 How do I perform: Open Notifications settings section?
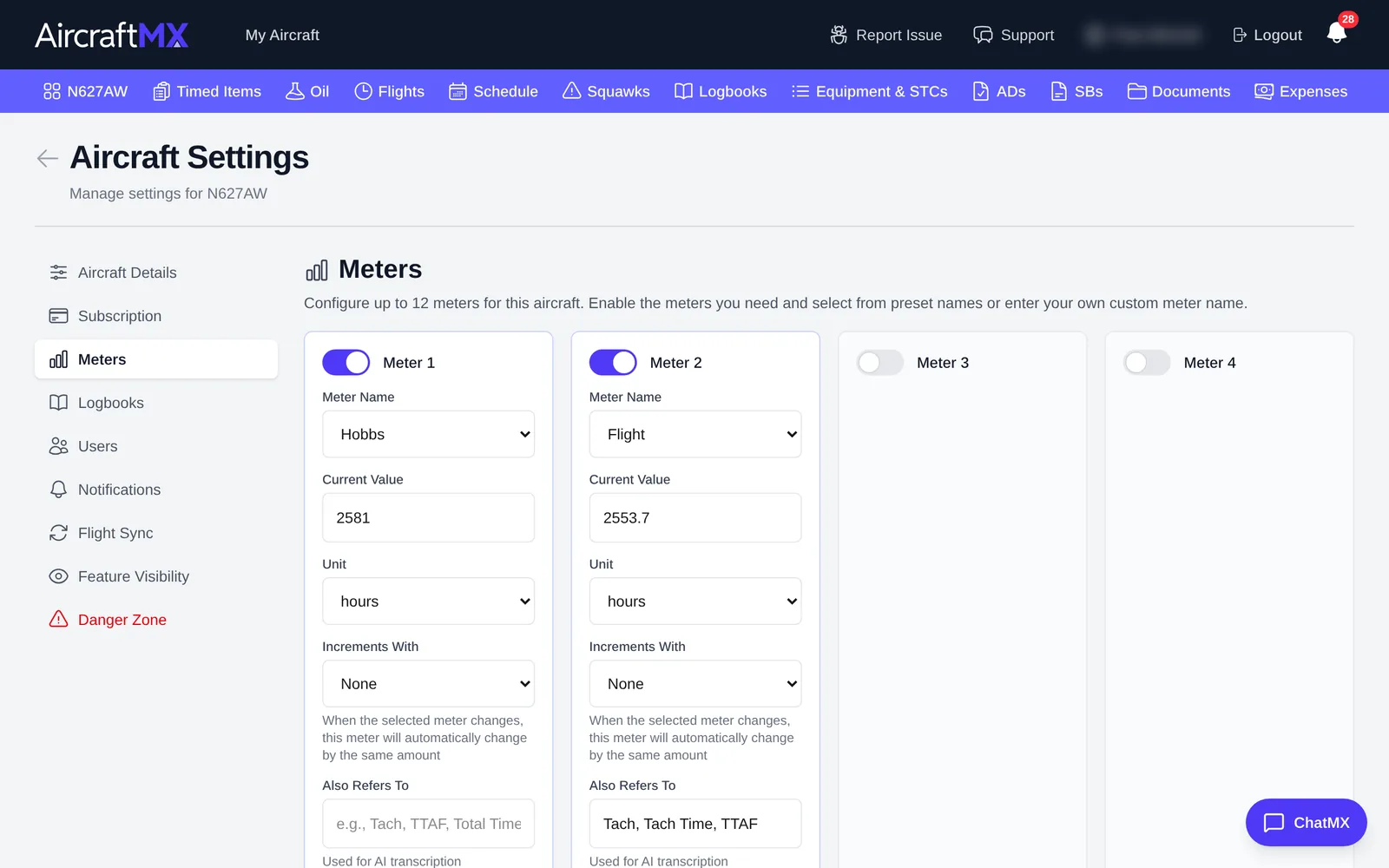pyautogui.click(x=156, y=490)
